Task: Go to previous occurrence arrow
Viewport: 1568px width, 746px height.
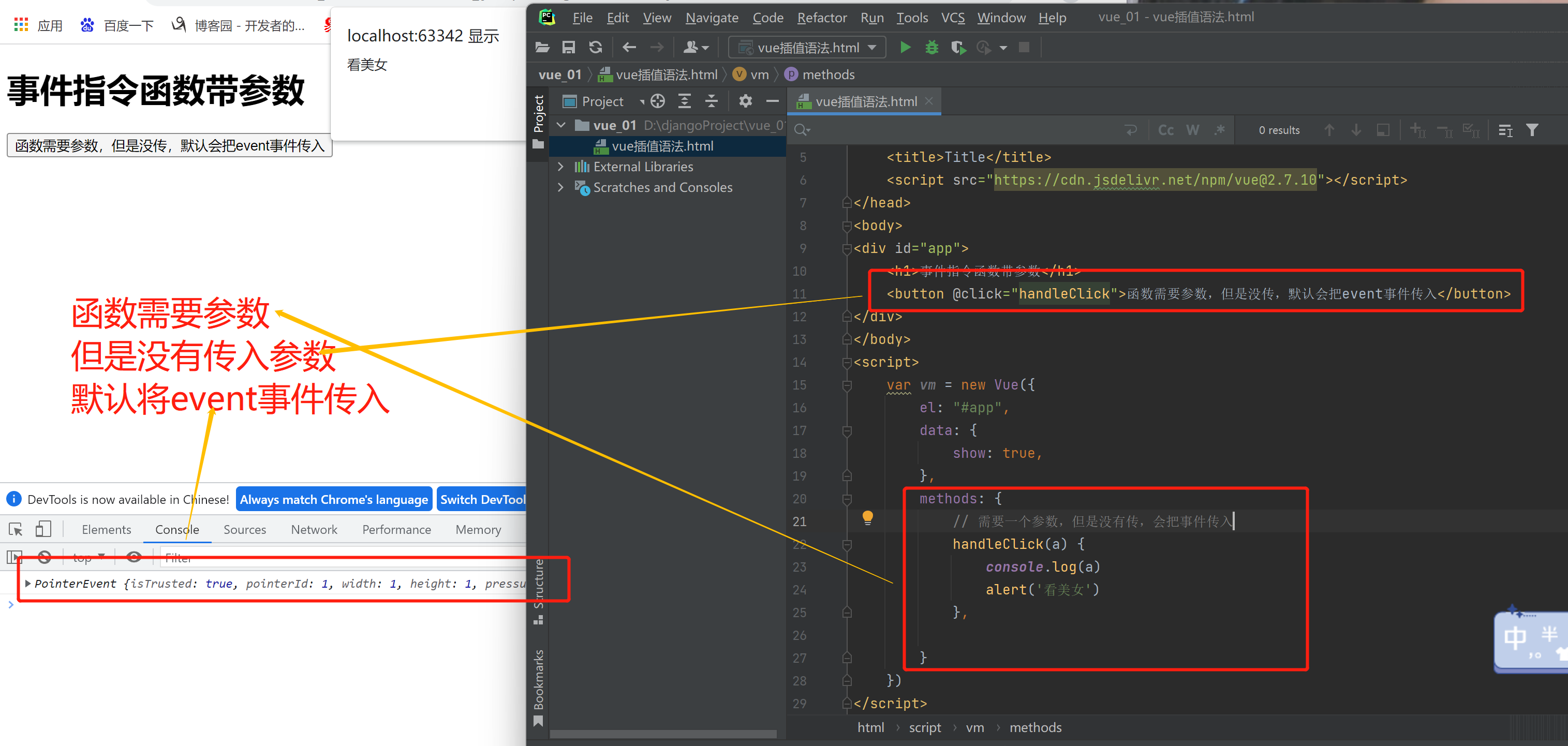Action: [1329, 130]
